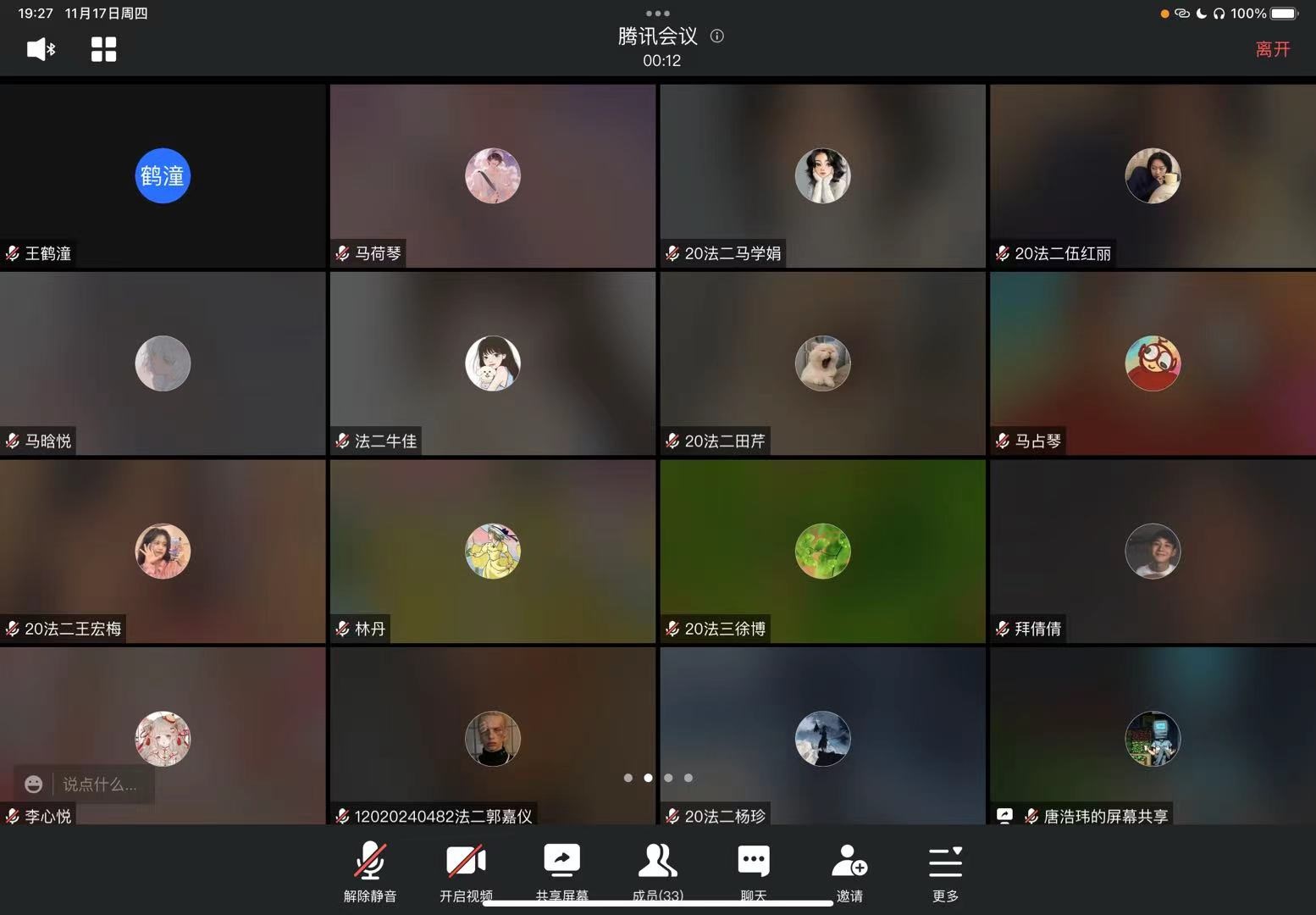The height and width of the screenshot is (915, 1316).
Task: Open the 成员(33) members list
Action: 657,862
